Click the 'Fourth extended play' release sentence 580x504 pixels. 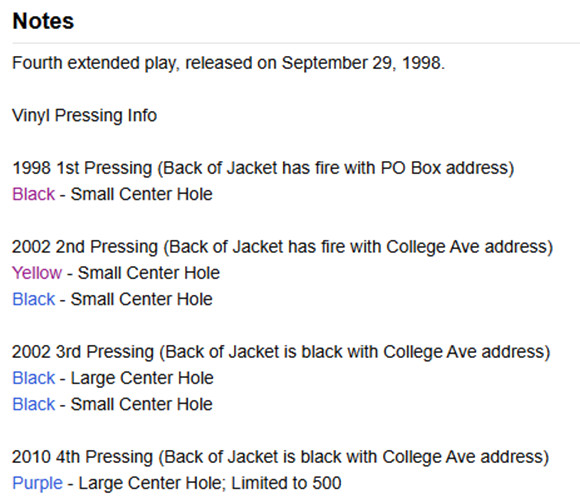coord(228,63)
